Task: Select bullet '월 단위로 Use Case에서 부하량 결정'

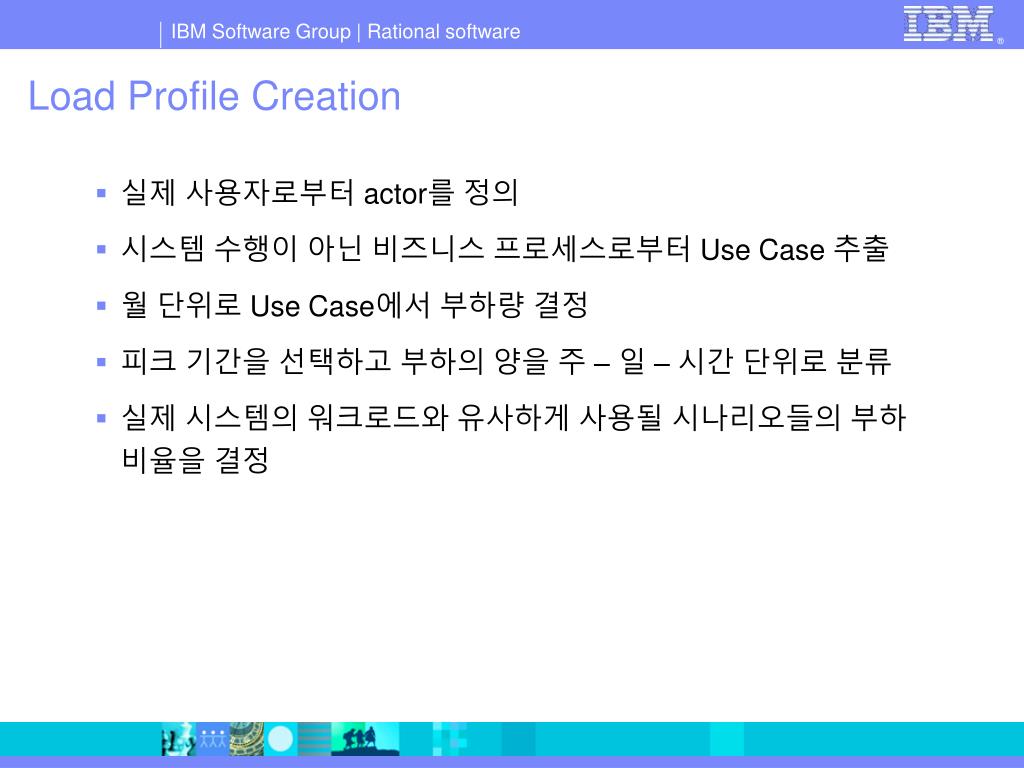Action: tap(355, 305)
